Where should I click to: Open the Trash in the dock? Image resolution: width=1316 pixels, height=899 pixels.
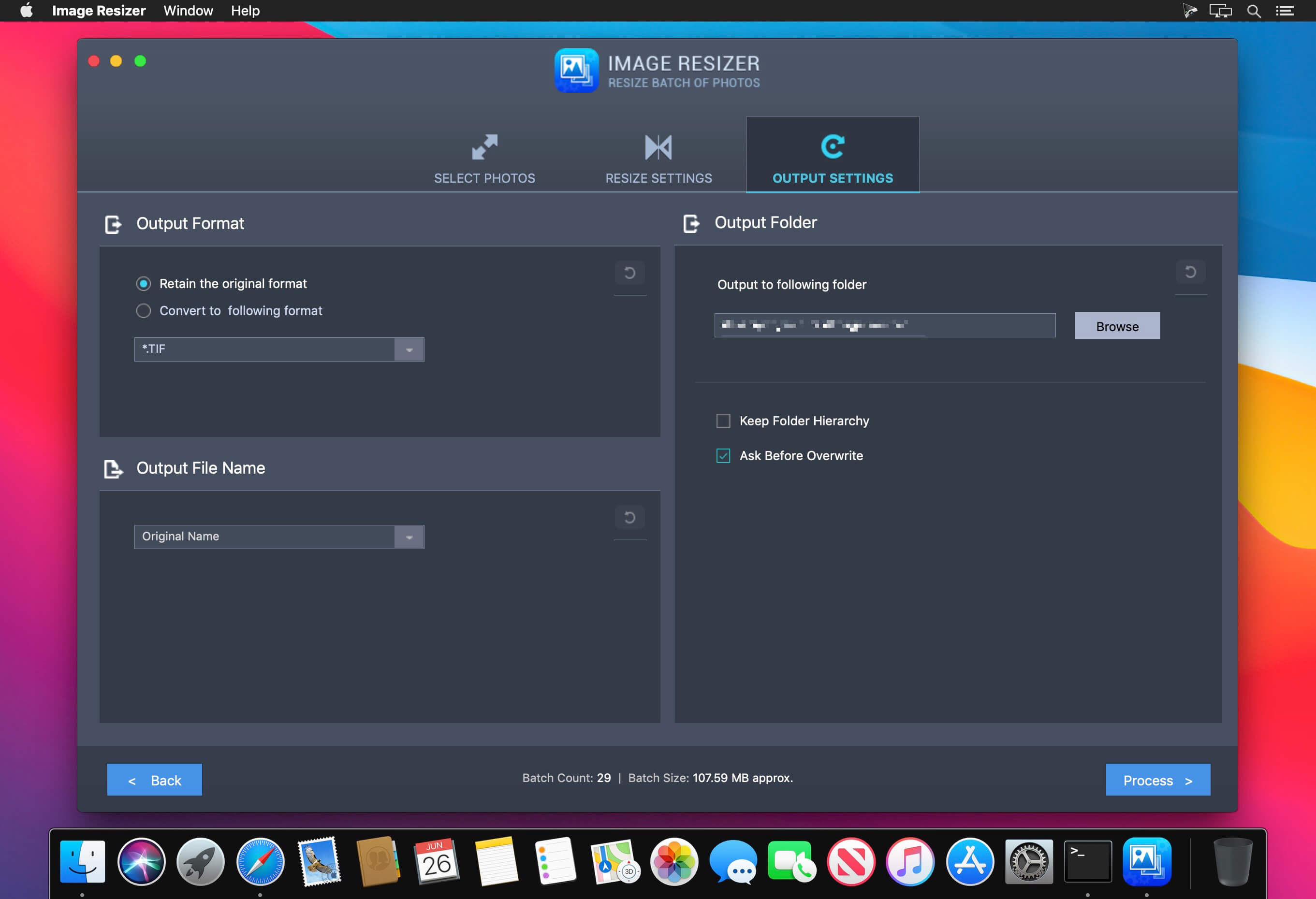(1233, 862)
